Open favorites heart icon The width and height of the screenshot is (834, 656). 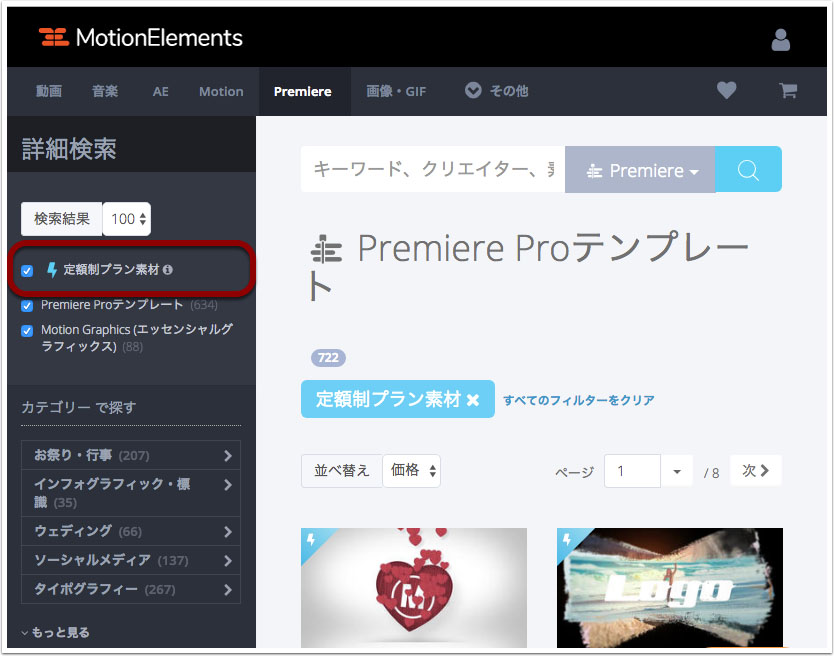pyautogui.click(x=726, y=90)
